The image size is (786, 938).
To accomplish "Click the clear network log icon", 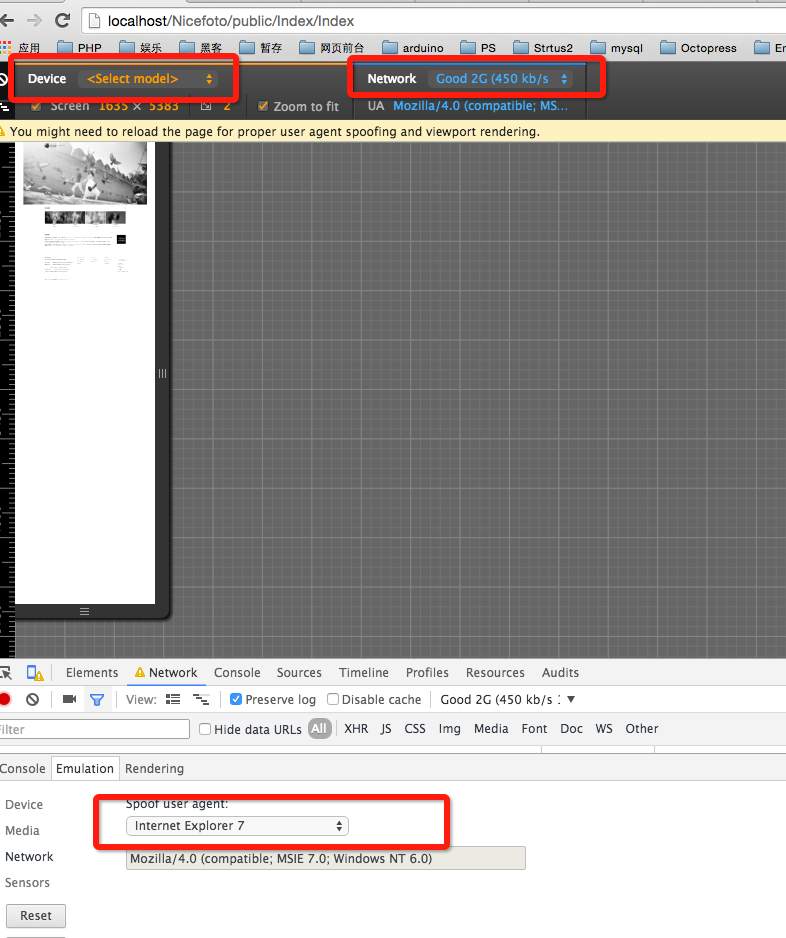I will pos(32,700).
